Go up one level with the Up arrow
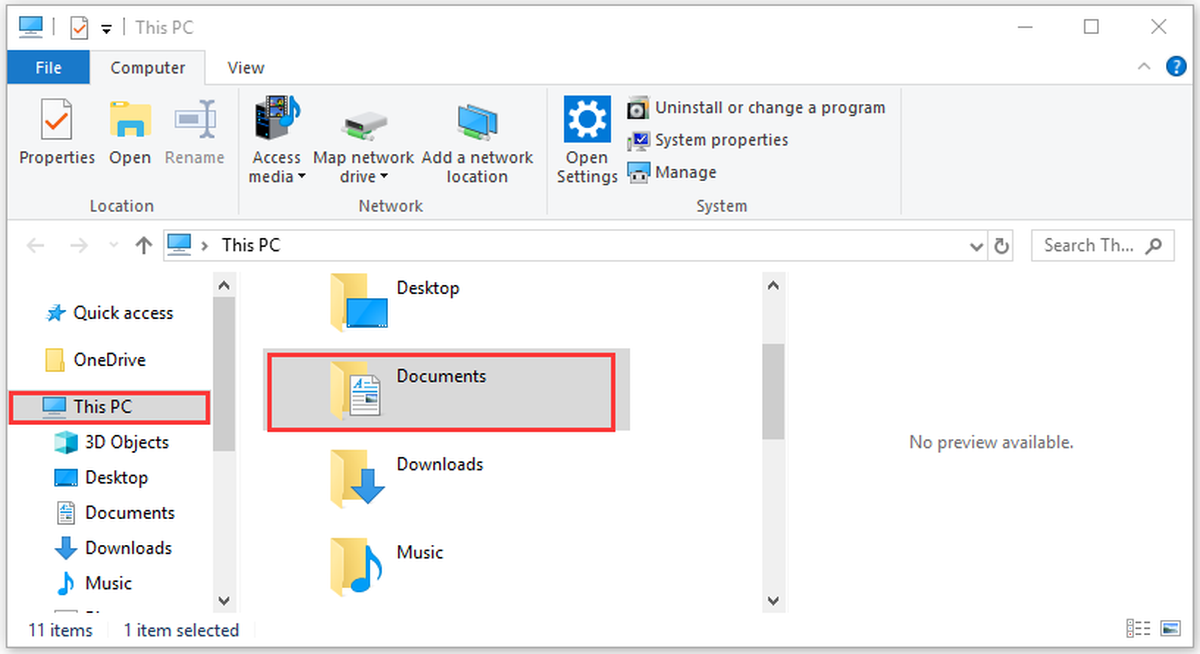Viewport: 1200px width, 654px height. (x=143, y=245)
